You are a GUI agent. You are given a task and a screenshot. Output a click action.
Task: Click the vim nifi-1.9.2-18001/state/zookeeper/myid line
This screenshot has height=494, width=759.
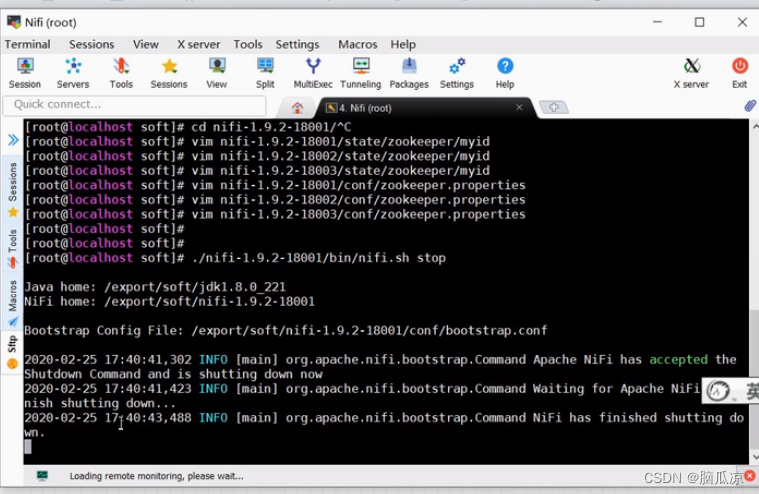point(257,142)
